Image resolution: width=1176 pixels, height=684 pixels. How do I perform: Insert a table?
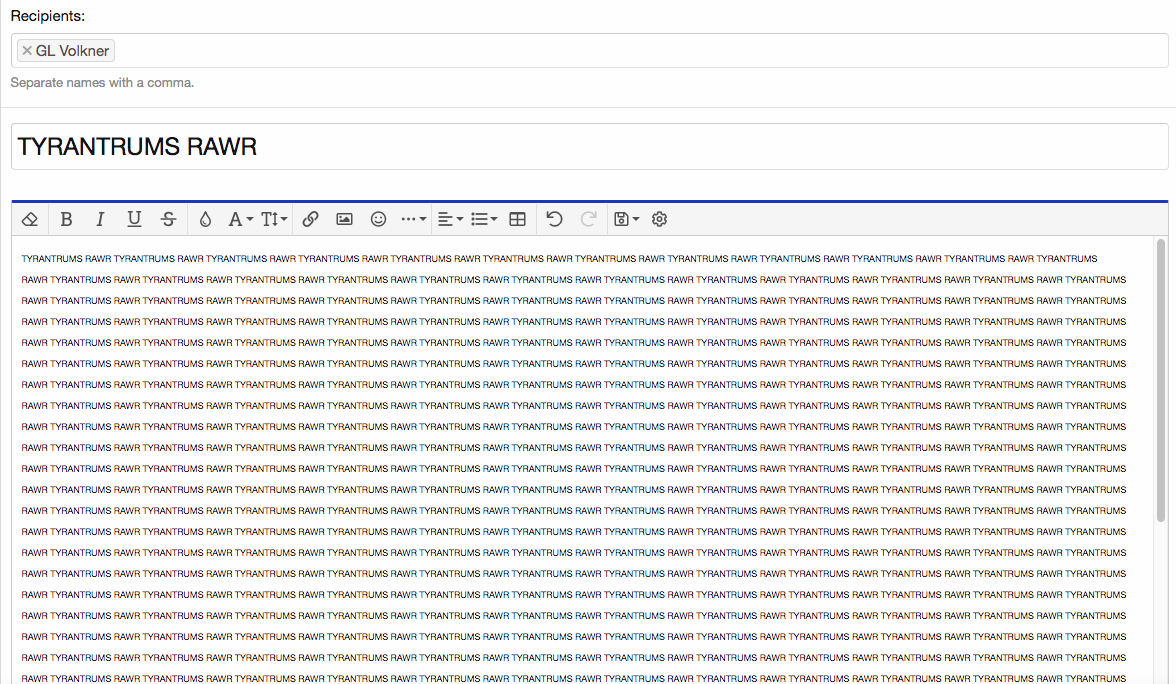pos(518,219)
